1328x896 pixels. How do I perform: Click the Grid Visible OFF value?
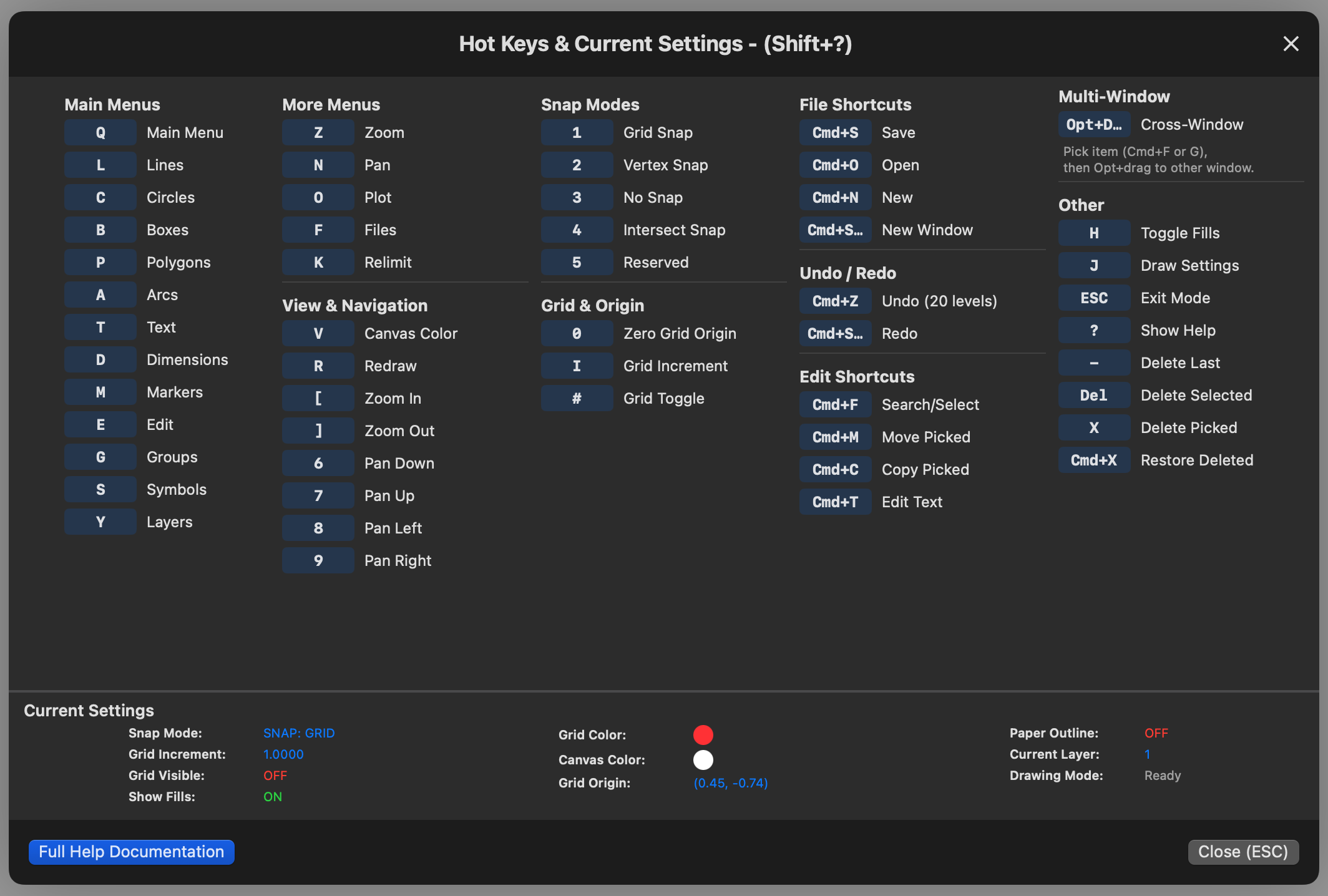click(275, 776)
